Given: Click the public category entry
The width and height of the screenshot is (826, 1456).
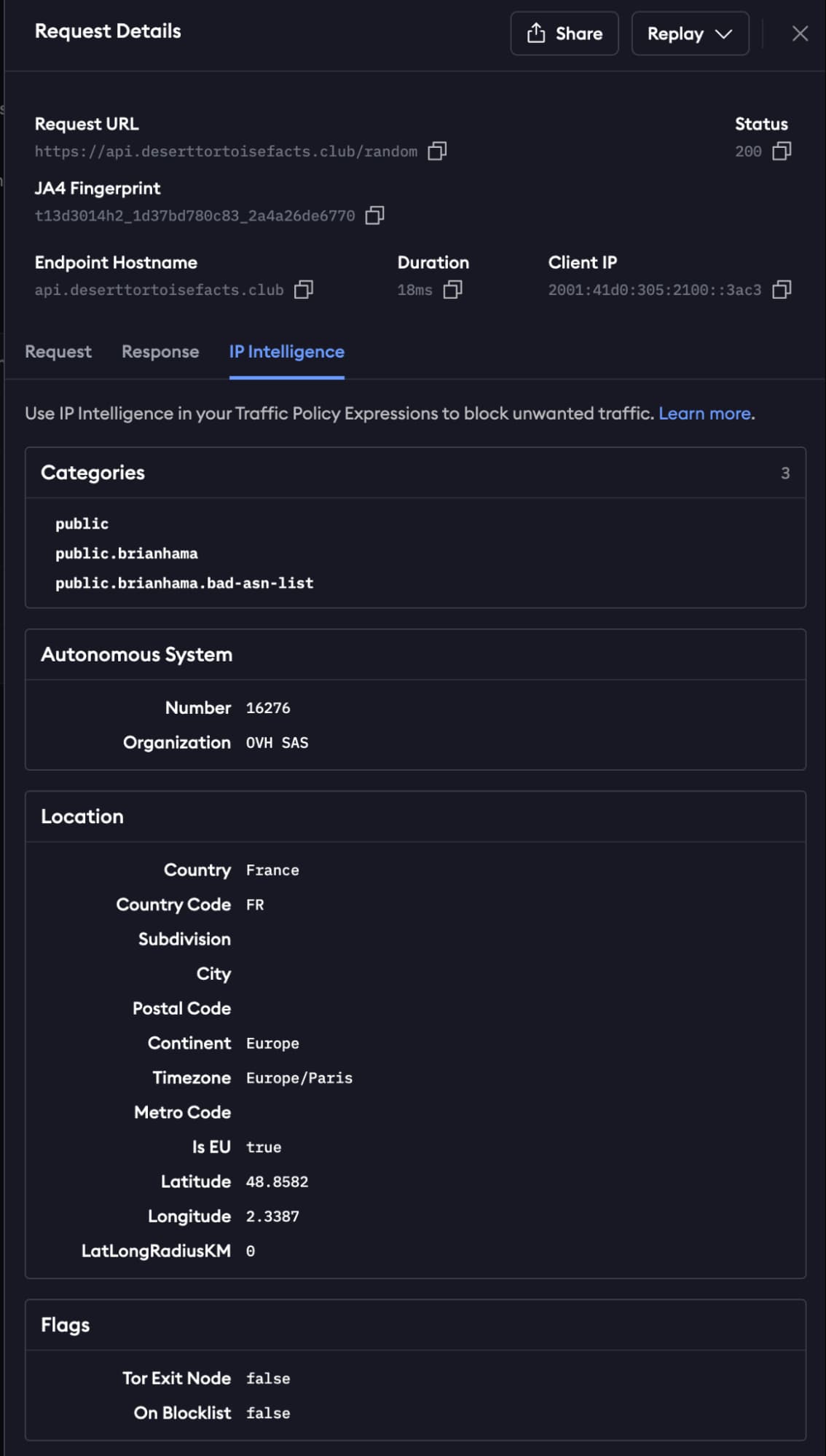Looking at the screenshot, I should 82,524.
